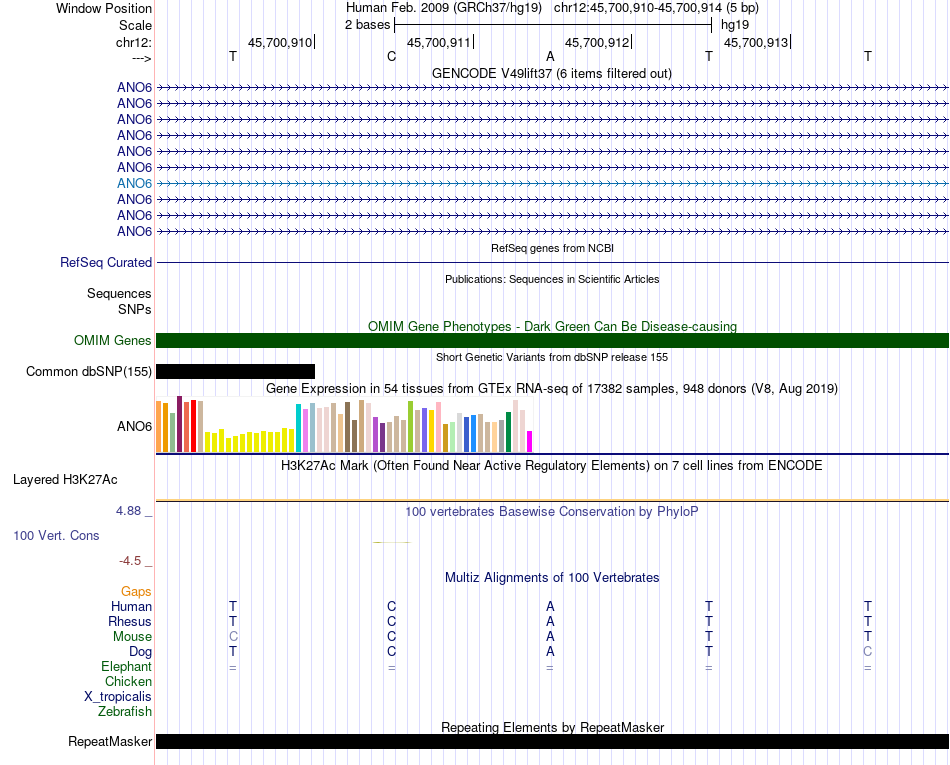Click the cyan bar in GTEx expression chart
This screenshot has width=950, height=765.
click(298, 428)
